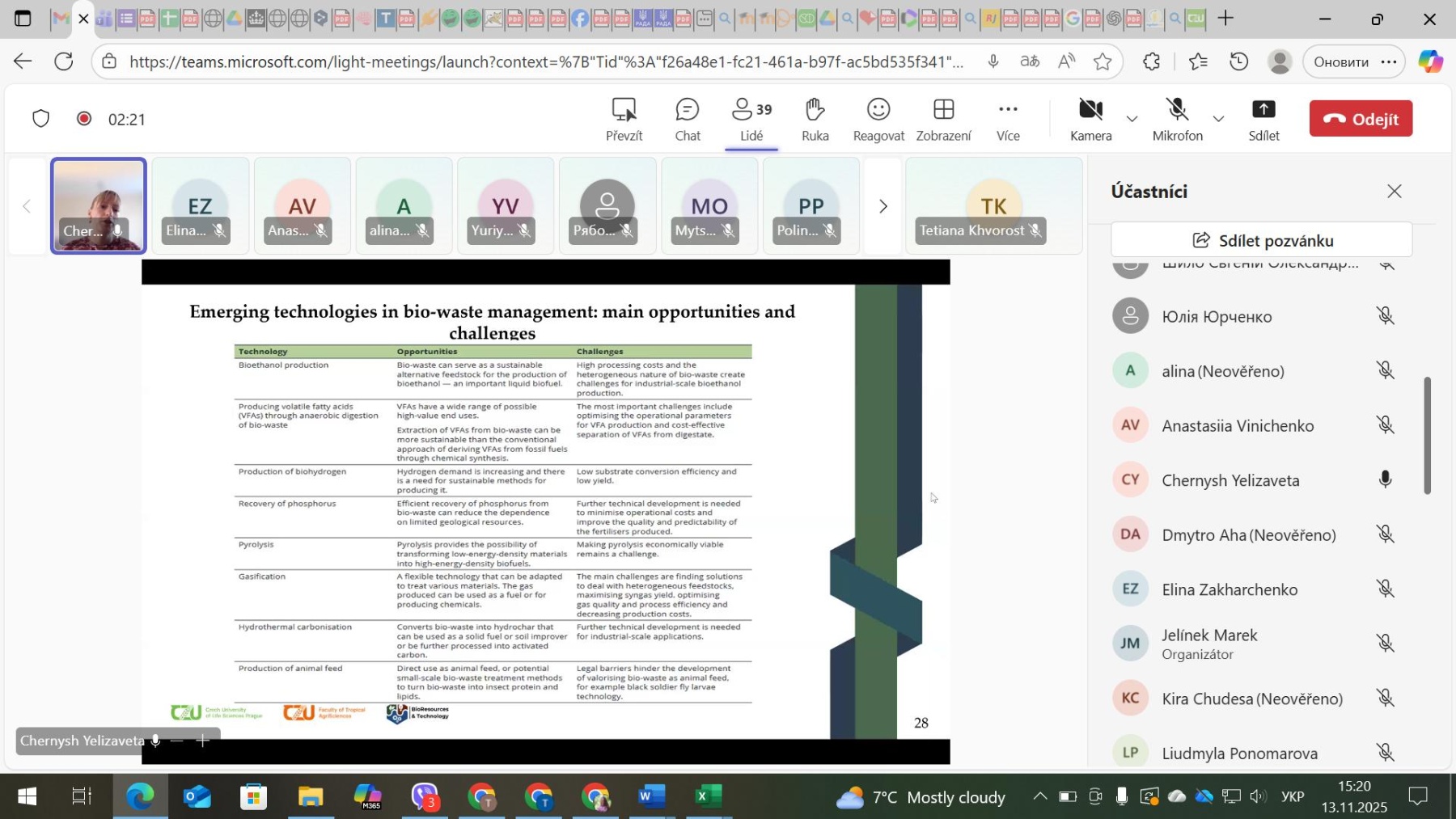Show next participants with right chevron
This screenshot has height=819, width=1456.
[x=882, y=207]
